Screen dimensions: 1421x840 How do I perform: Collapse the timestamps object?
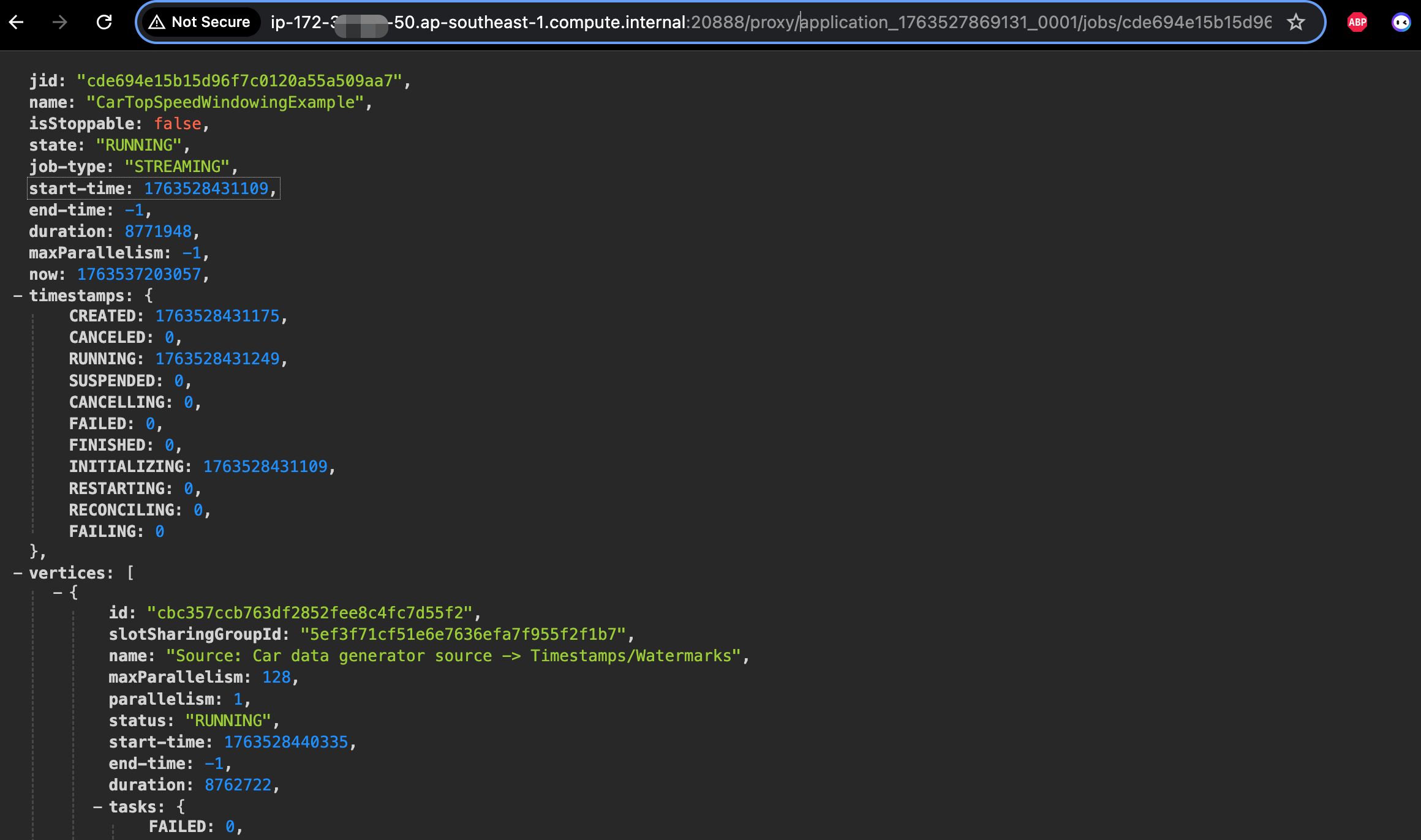tap(18, 296)
